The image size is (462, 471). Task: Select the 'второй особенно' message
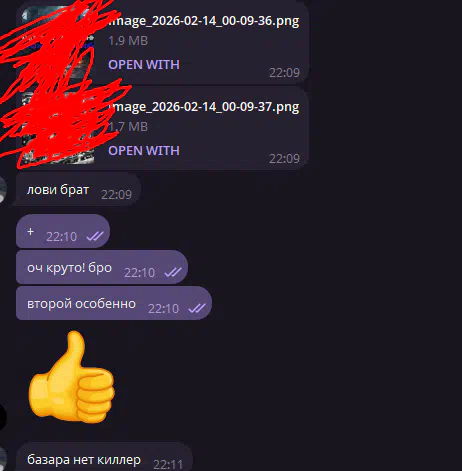coord(114,303)
